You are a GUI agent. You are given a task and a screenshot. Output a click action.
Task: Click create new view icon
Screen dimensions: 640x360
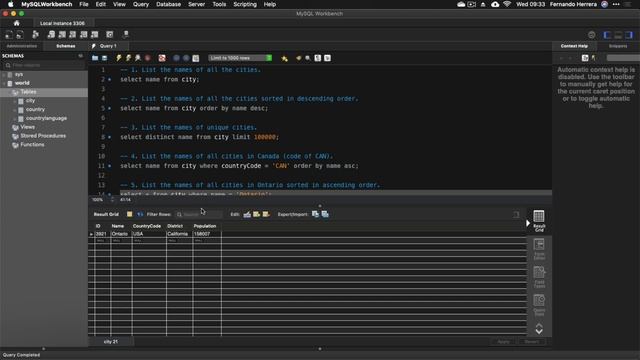click(x=73, y=35)
